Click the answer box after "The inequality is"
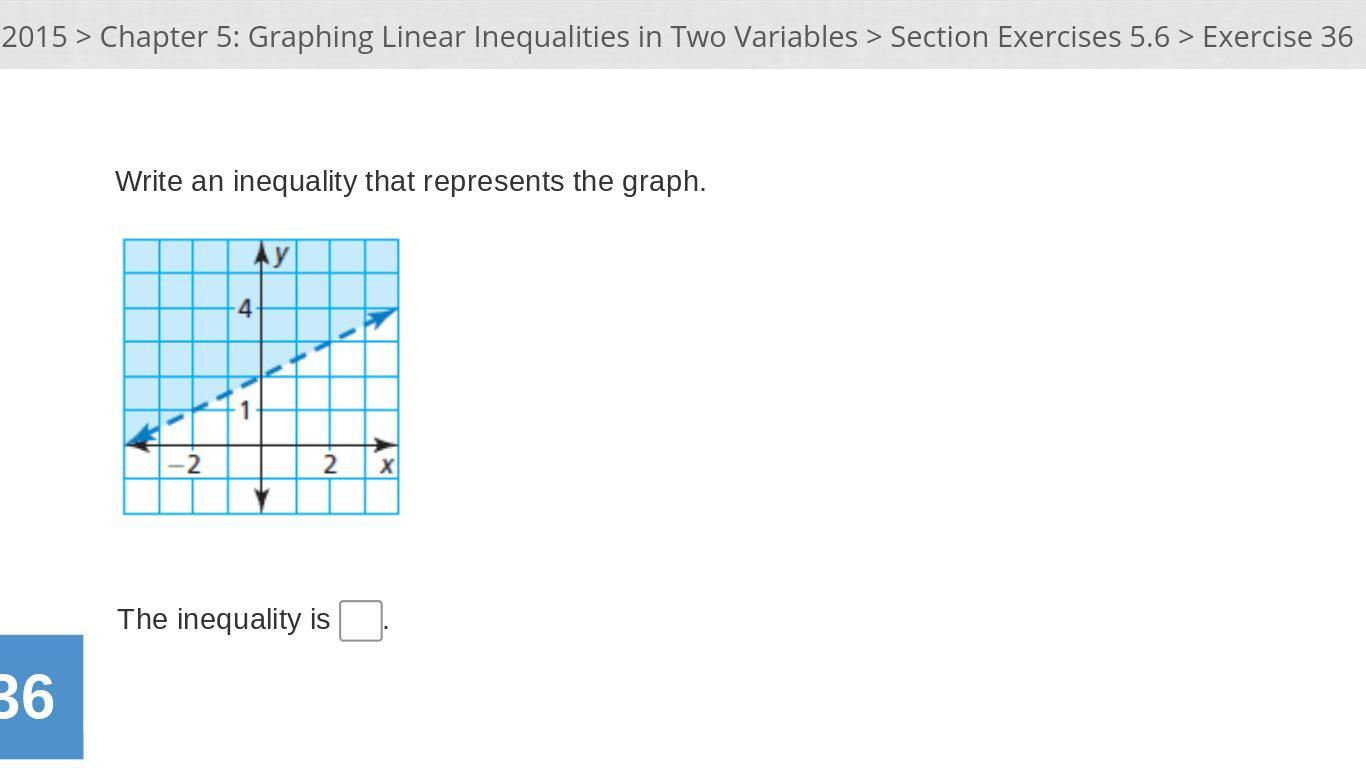1366x768 pixels. (x=360, y=620)
